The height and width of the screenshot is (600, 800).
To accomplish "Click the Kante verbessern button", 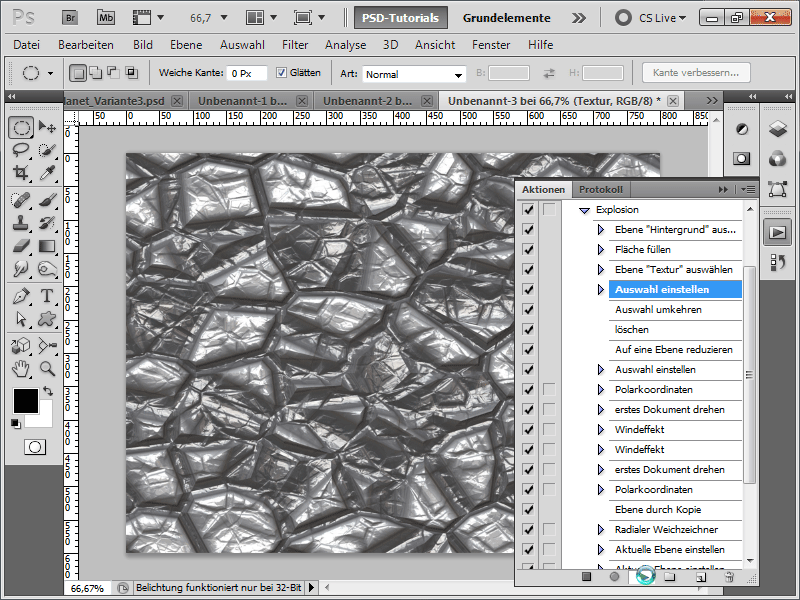I will tap(696, 72).
